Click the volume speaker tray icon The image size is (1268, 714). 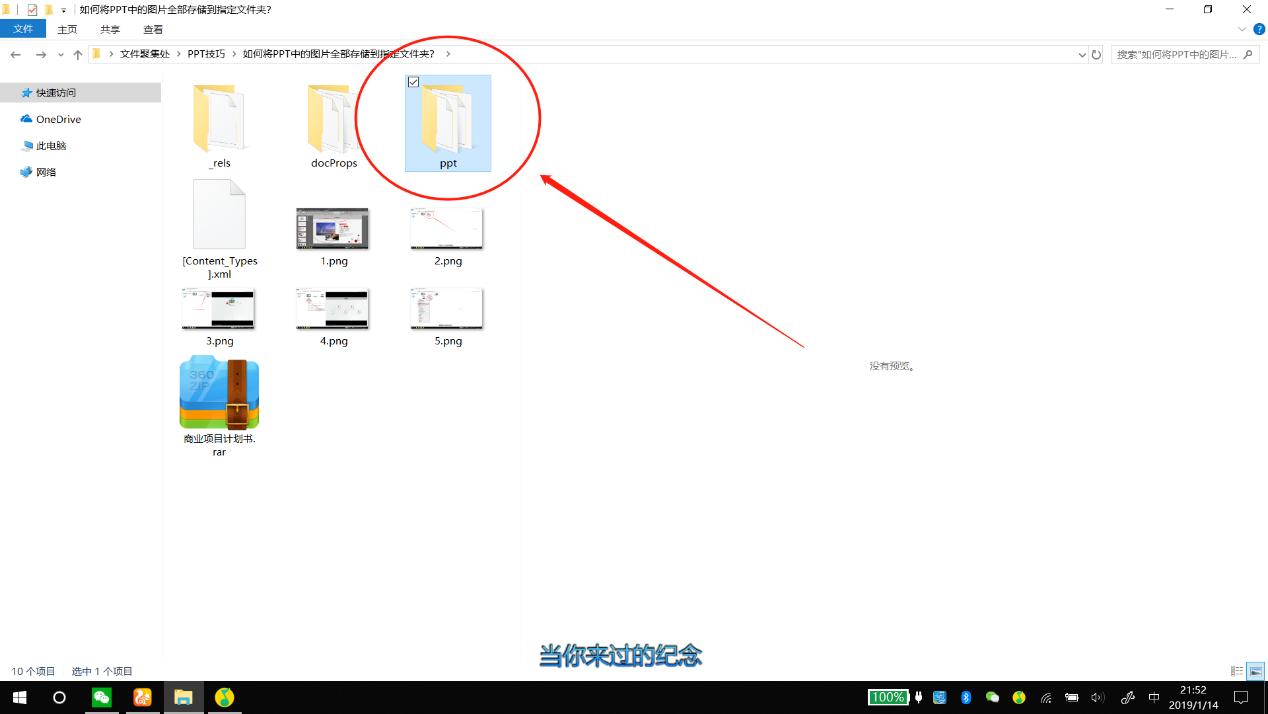click(1097, 697)
